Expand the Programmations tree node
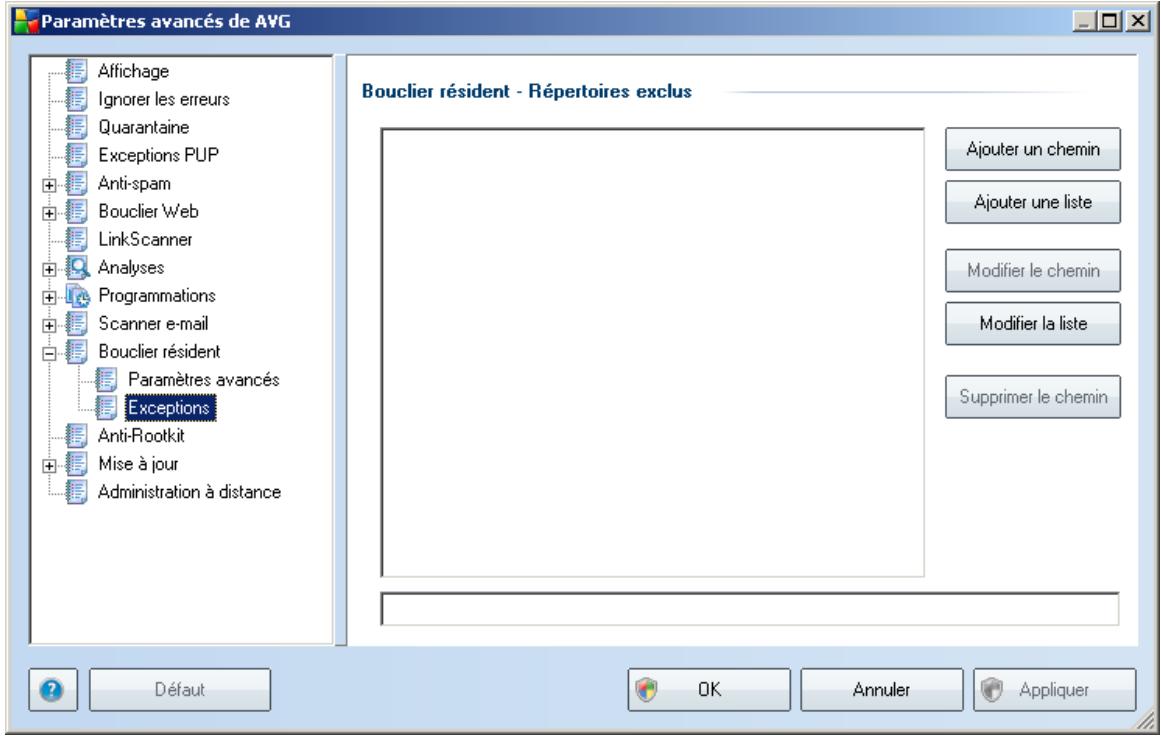Image resolution: width=1161 pixels, height=736 pixels. click(x=49, y=298)
